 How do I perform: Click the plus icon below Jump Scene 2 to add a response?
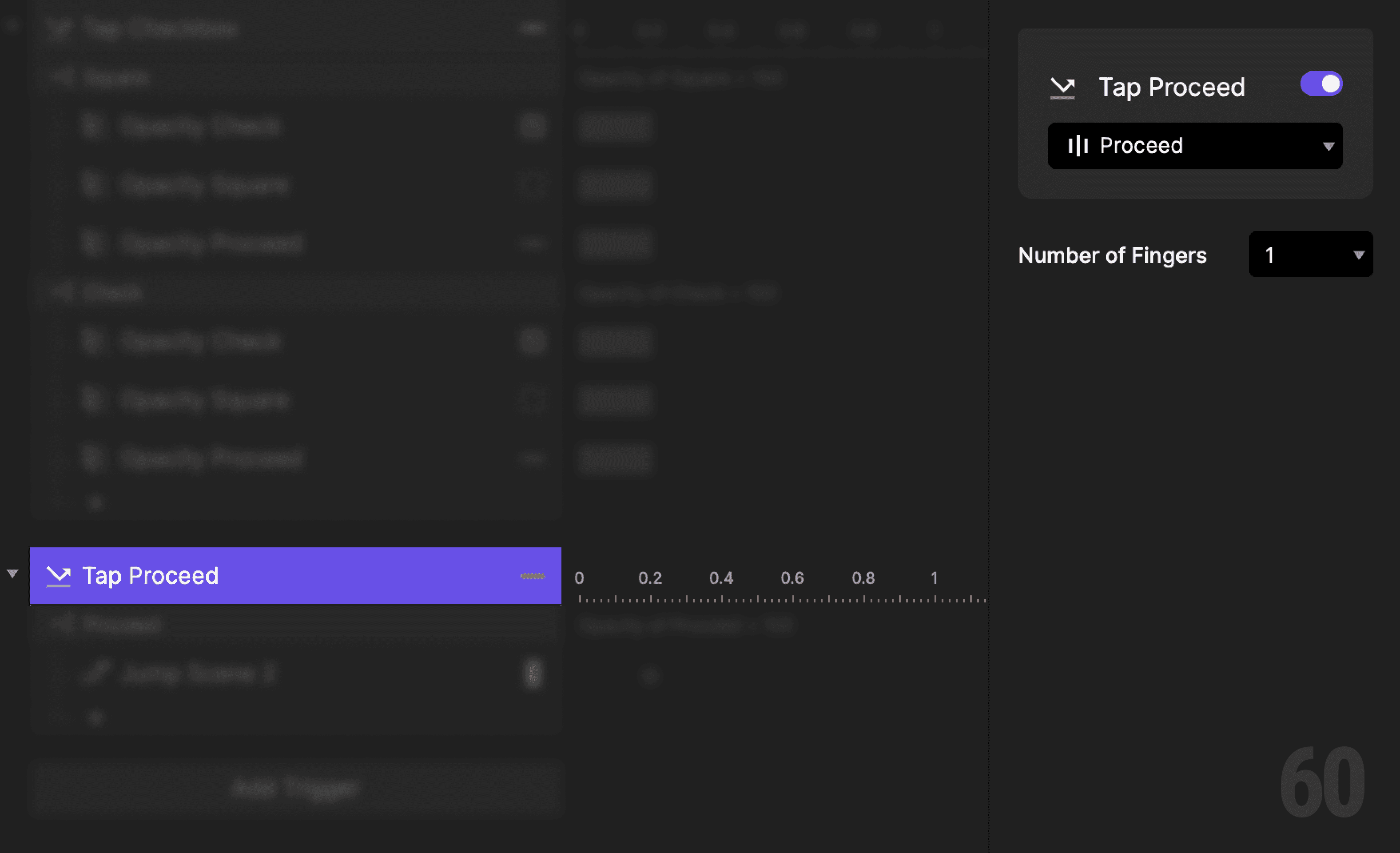pos(95,717)
